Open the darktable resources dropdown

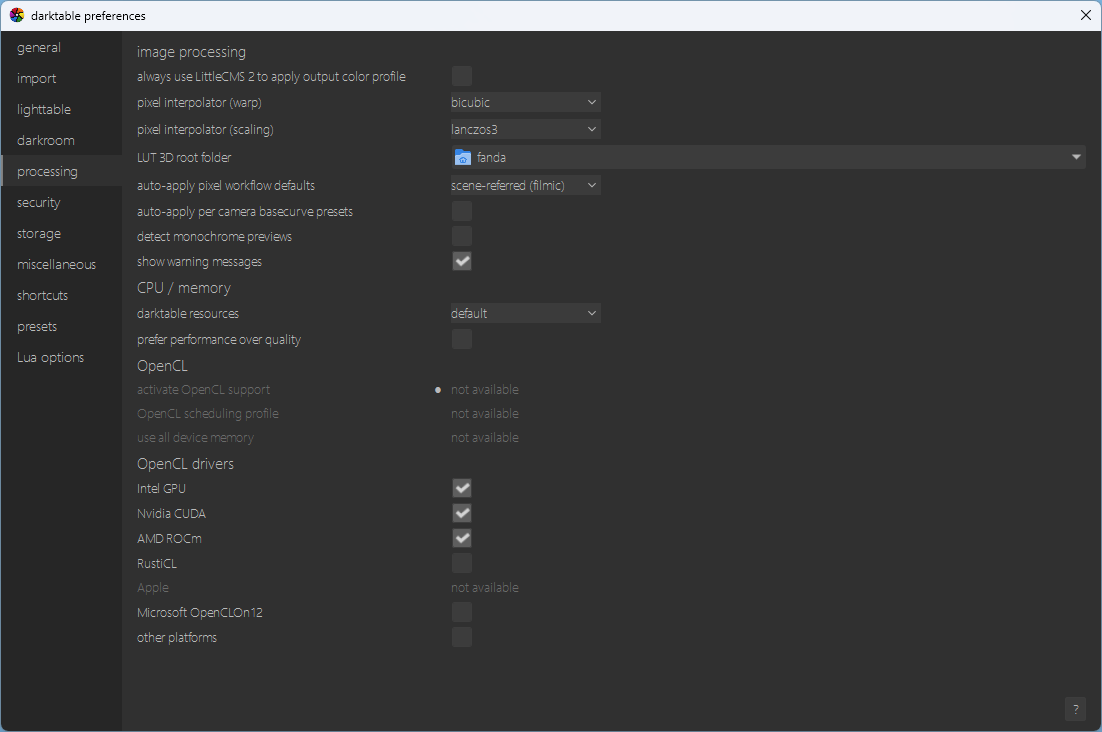click(x=525, y=313)
